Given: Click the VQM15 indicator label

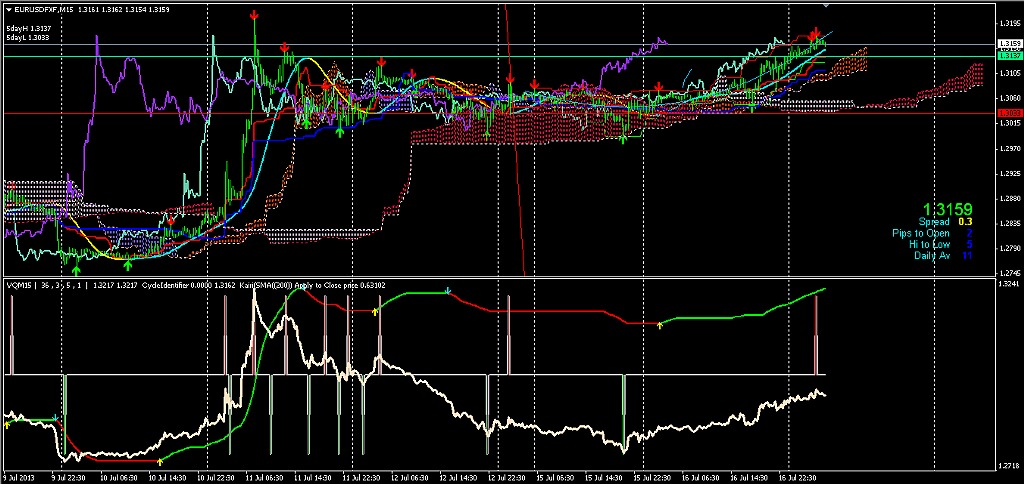Looking at the screenshot, I should (x=20, y=284).
